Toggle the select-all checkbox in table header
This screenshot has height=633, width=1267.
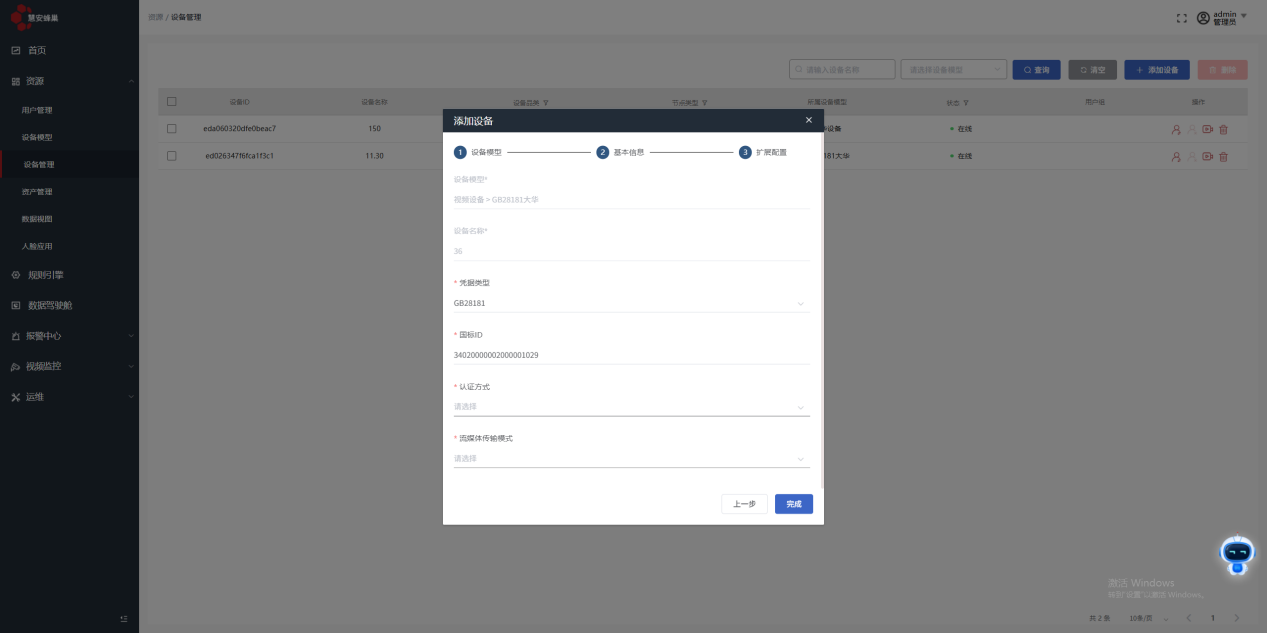pyautogui.click(x=172, y=101)
